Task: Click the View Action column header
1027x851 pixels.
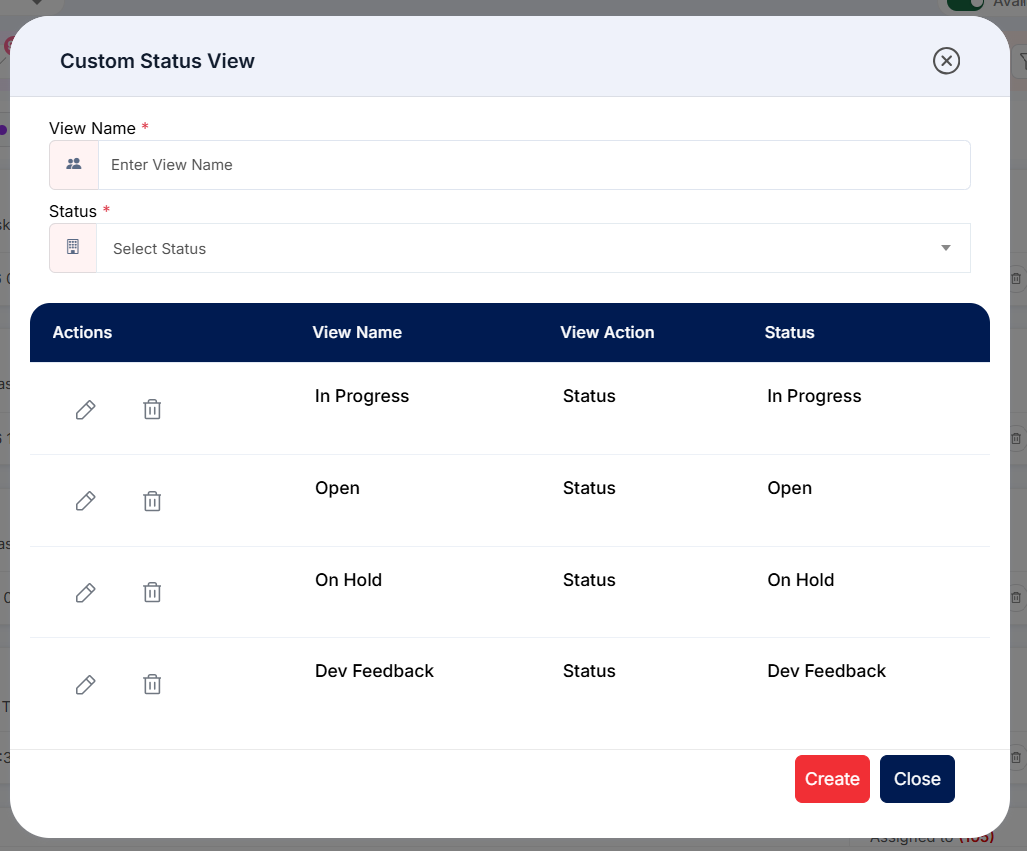Action: click(607, 332)
